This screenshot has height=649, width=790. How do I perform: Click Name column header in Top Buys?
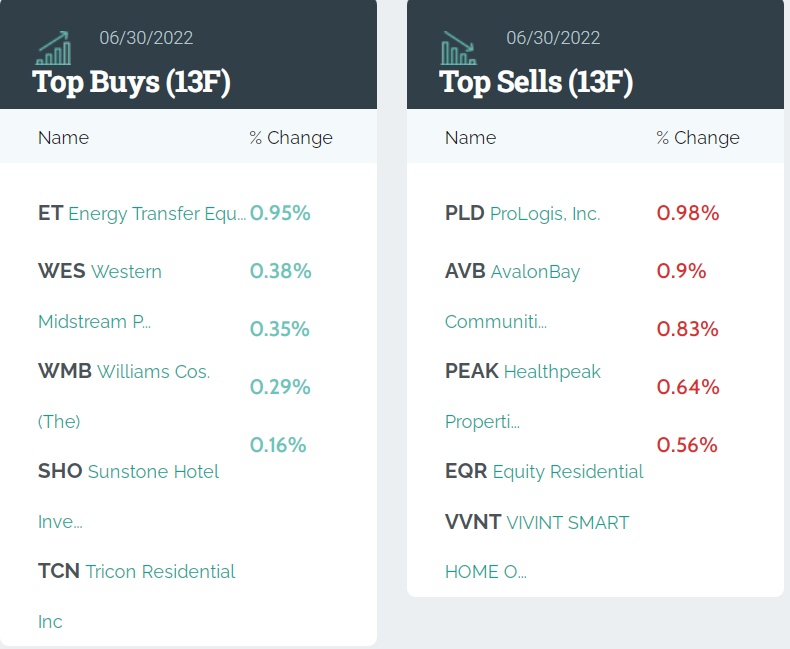click(63, 138)
